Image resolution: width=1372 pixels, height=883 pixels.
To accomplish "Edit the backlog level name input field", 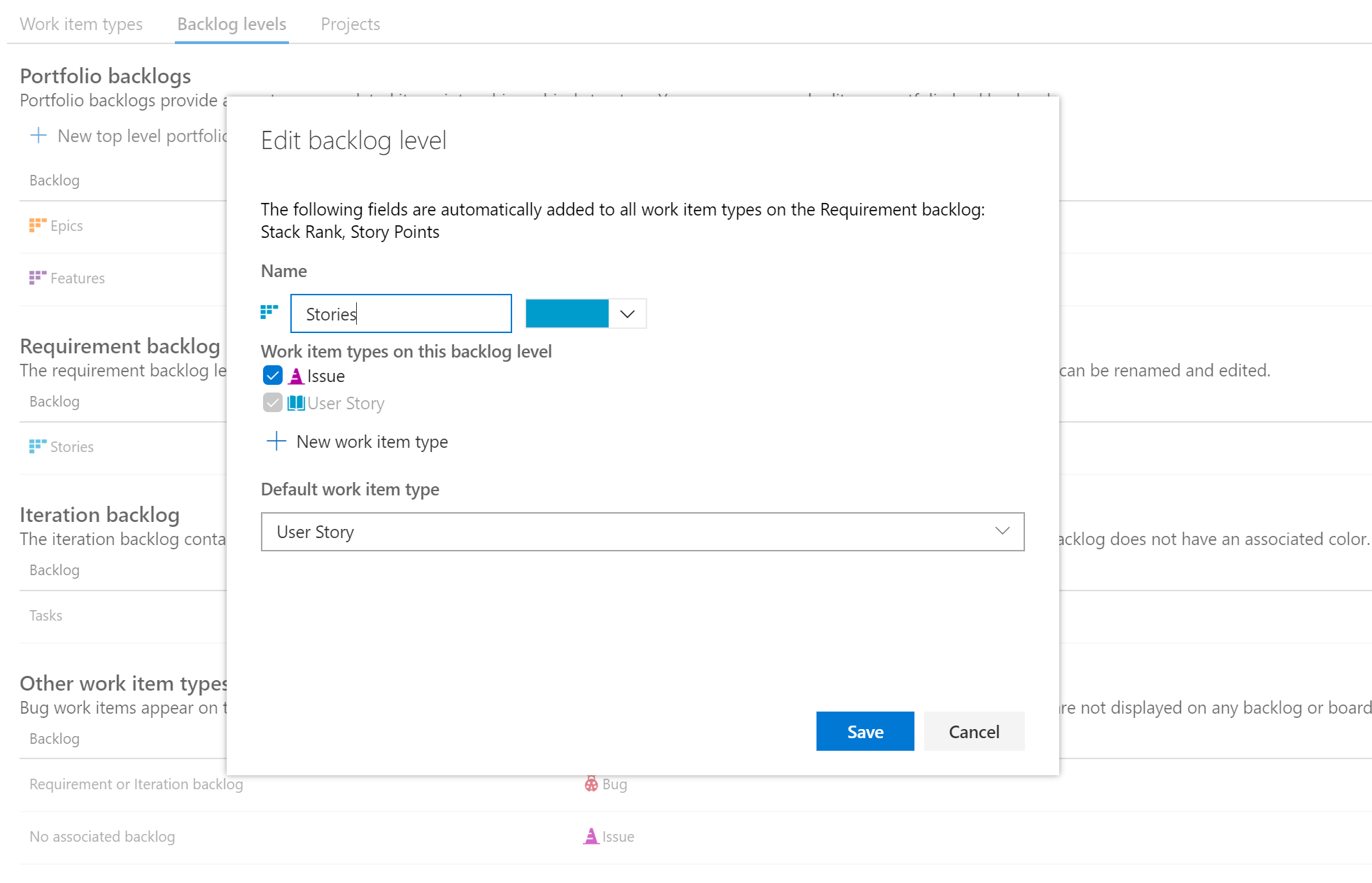I will [400, 313].
